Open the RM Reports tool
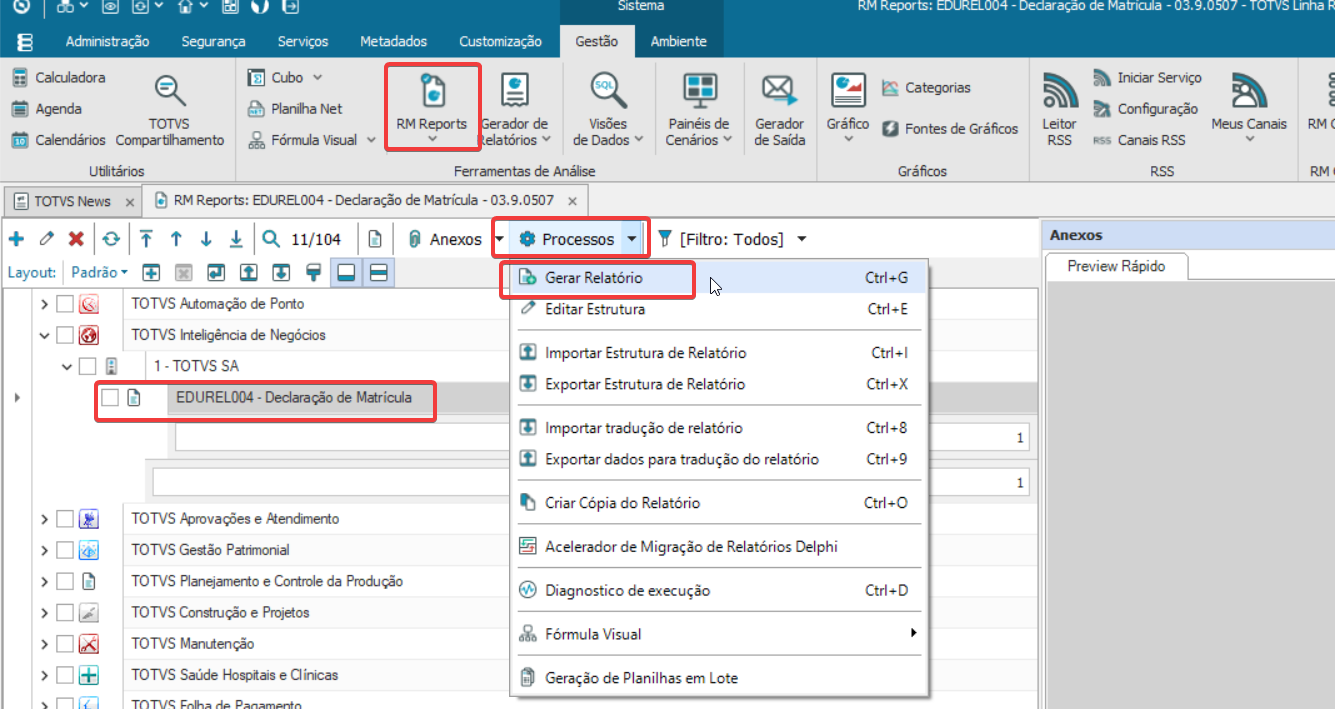This screenshot has width=1335, height=709. tap(432, 107)
